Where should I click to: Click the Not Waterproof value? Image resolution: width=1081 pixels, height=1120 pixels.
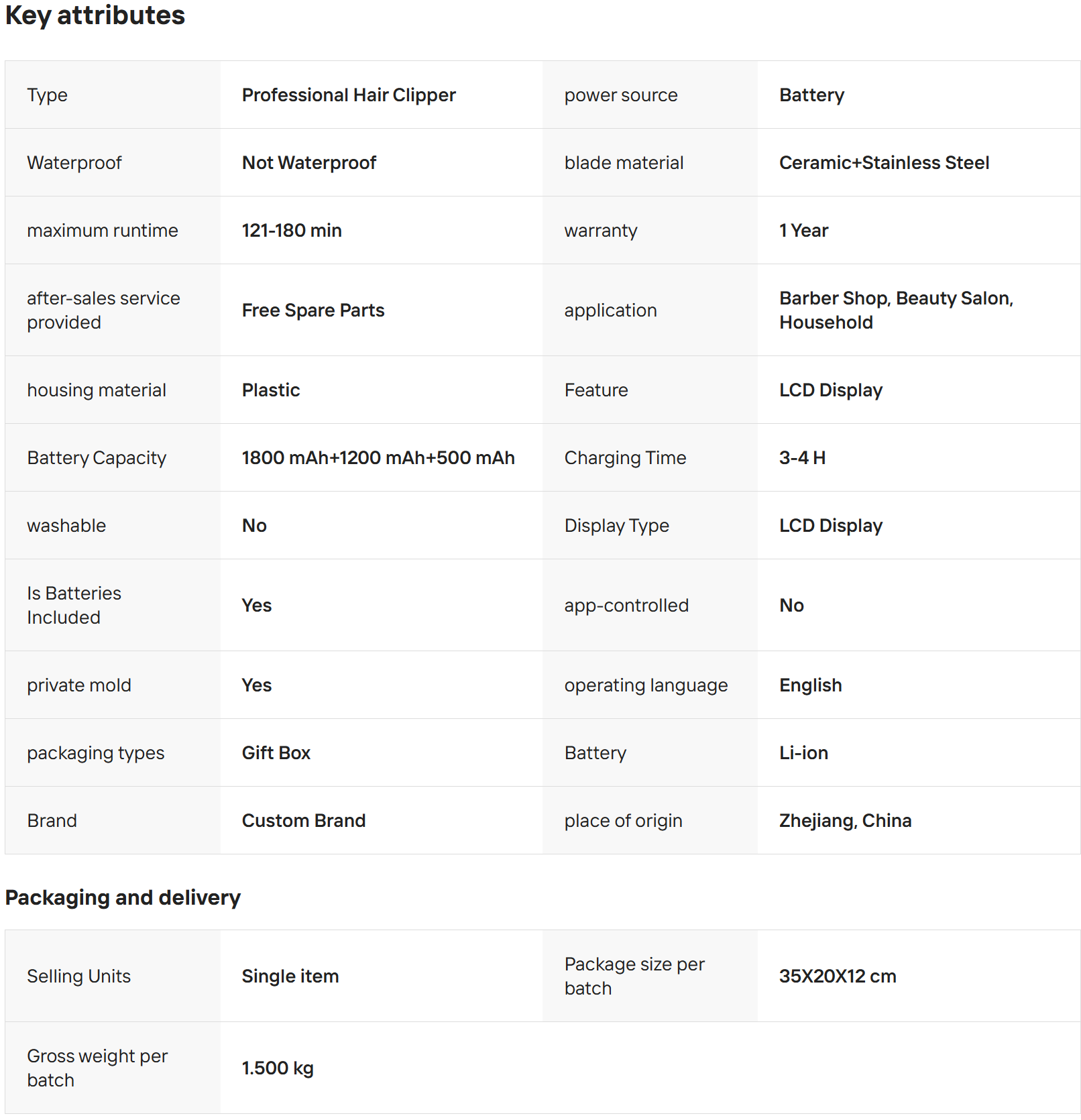[308, 163]
